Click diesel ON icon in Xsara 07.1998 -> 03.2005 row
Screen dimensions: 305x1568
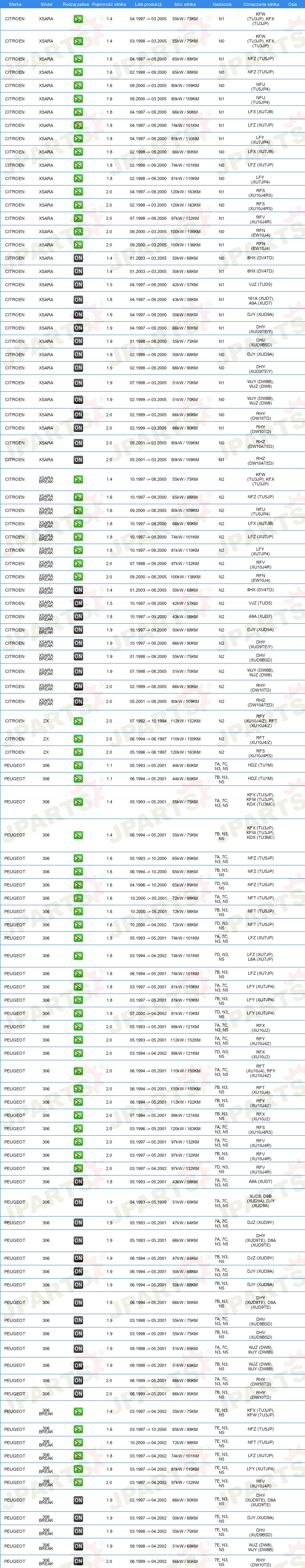pos(78,383)
